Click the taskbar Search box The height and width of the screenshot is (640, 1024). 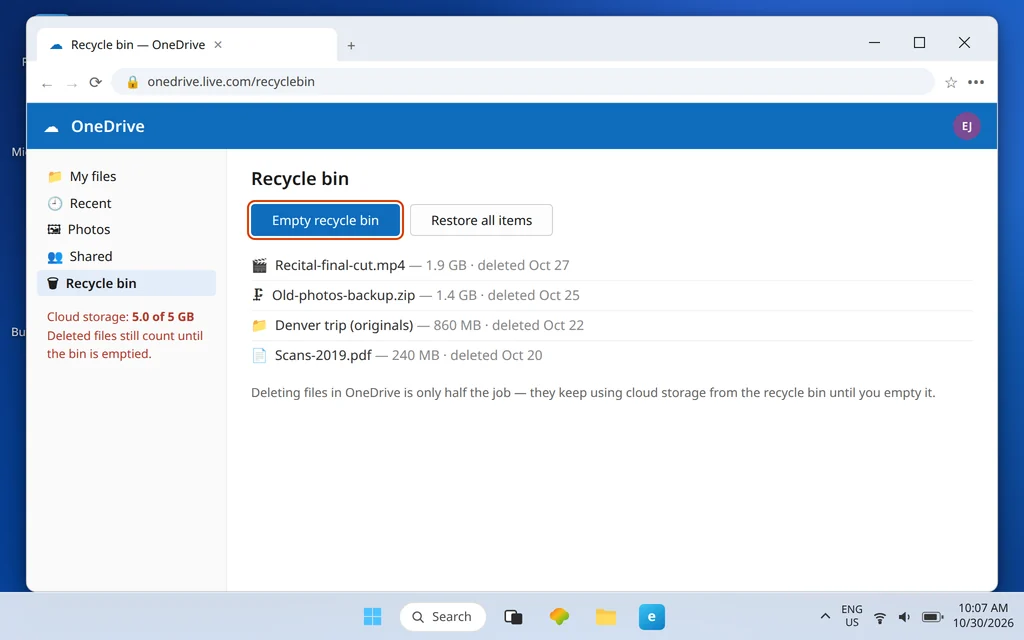pos(443,616)
